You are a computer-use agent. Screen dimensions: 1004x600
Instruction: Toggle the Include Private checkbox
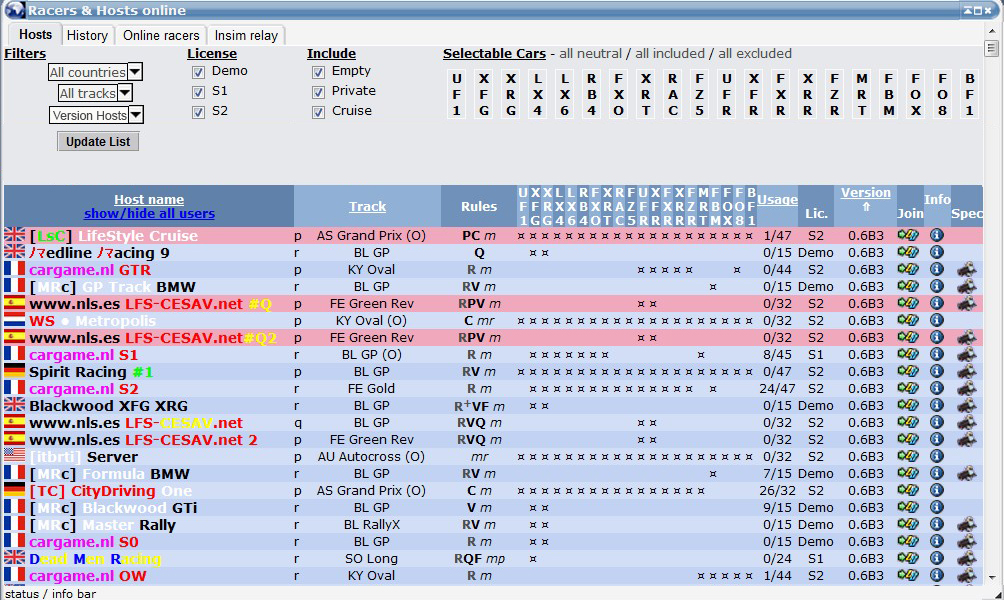pos(318,92)
